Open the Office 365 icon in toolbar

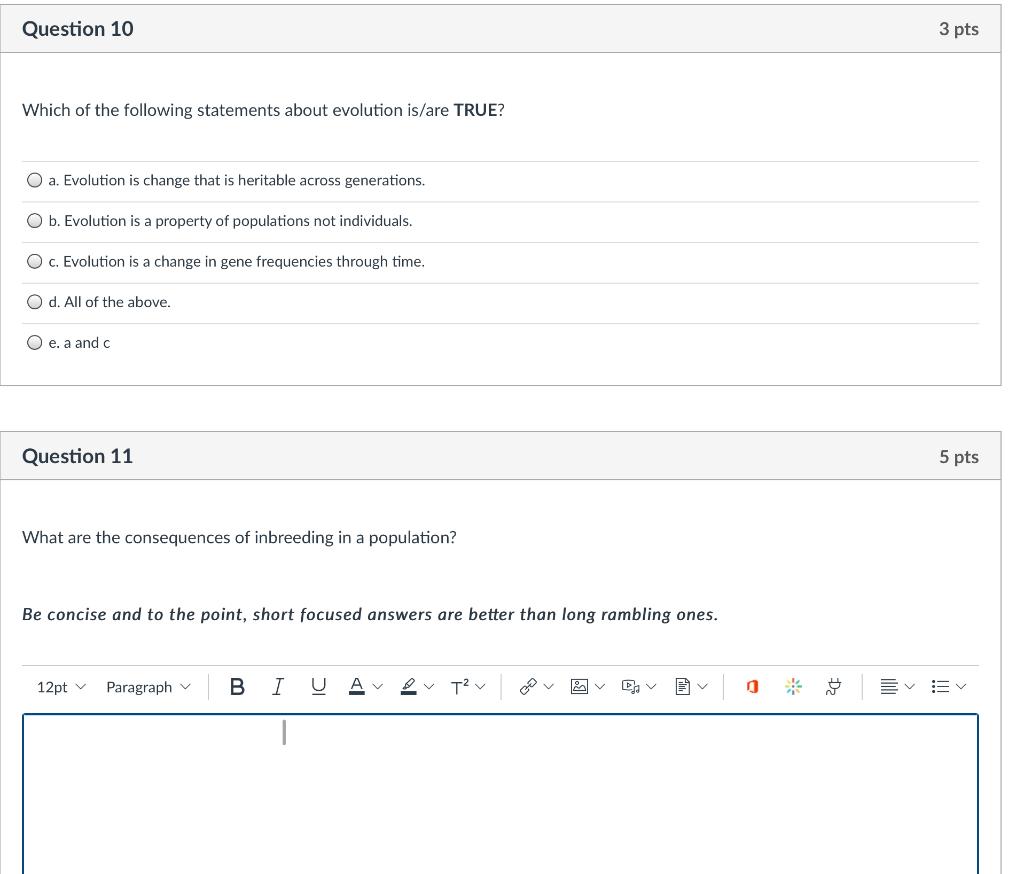[752, 687]
